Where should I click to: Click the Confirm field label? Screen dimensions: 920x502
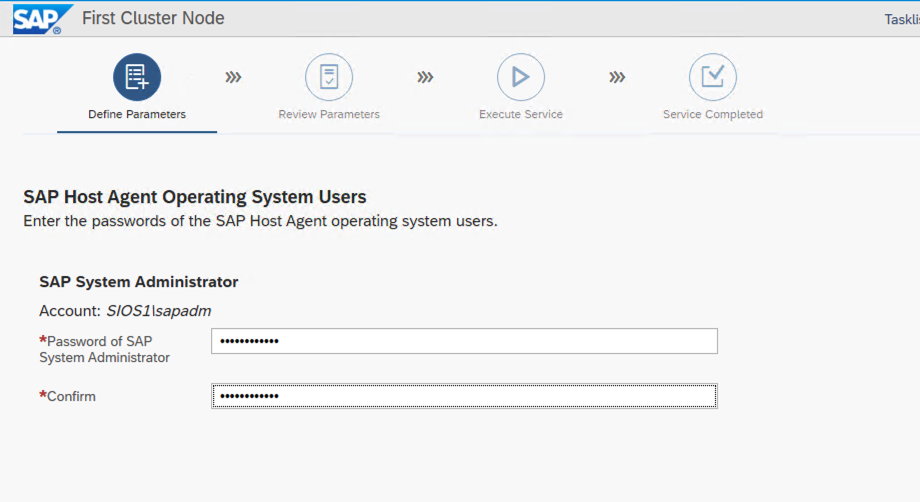(x=67, y=396)
